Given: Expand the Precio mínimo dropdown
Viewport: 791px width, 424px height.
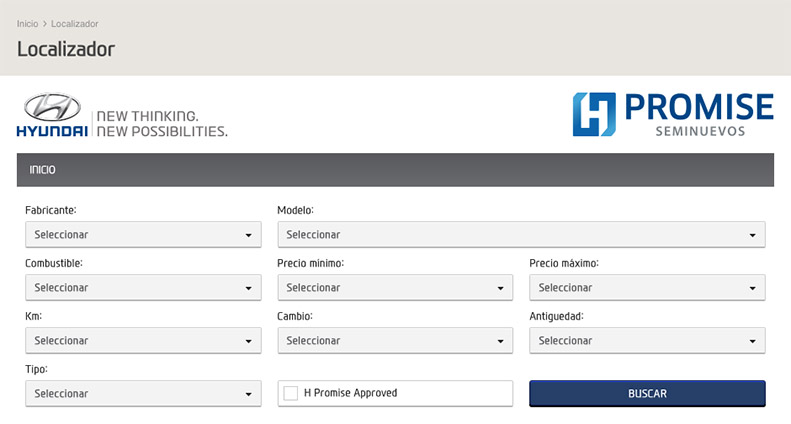Looking at the screenshot, I should [x=395, y=288].
